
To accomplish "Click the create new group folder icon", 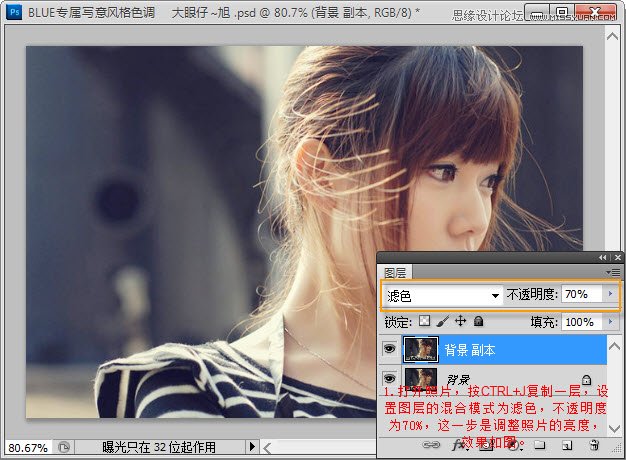I will click(x=540, y=444).
